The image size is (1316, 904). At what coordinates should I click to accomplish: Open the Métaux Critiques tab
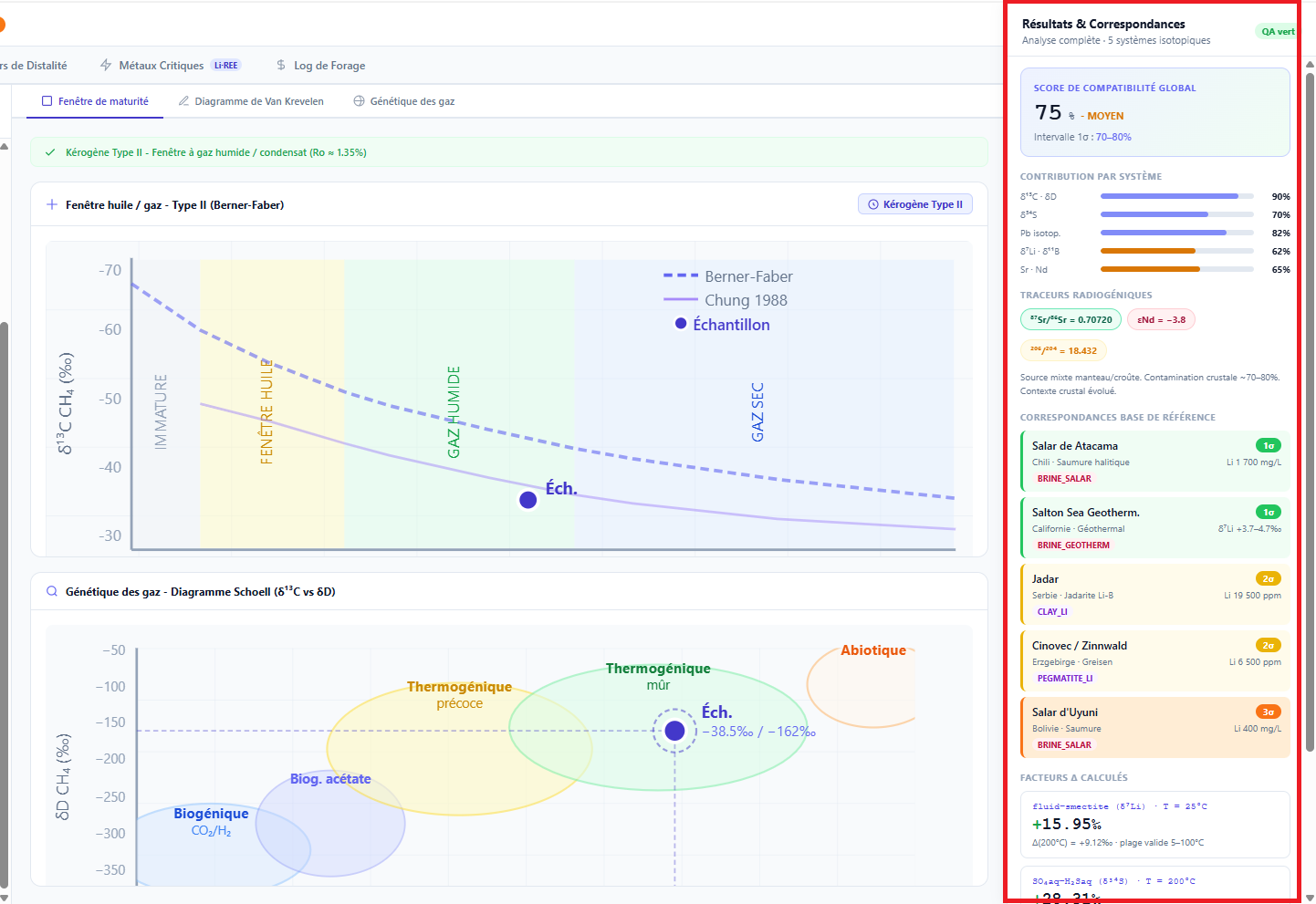(162, 66)
